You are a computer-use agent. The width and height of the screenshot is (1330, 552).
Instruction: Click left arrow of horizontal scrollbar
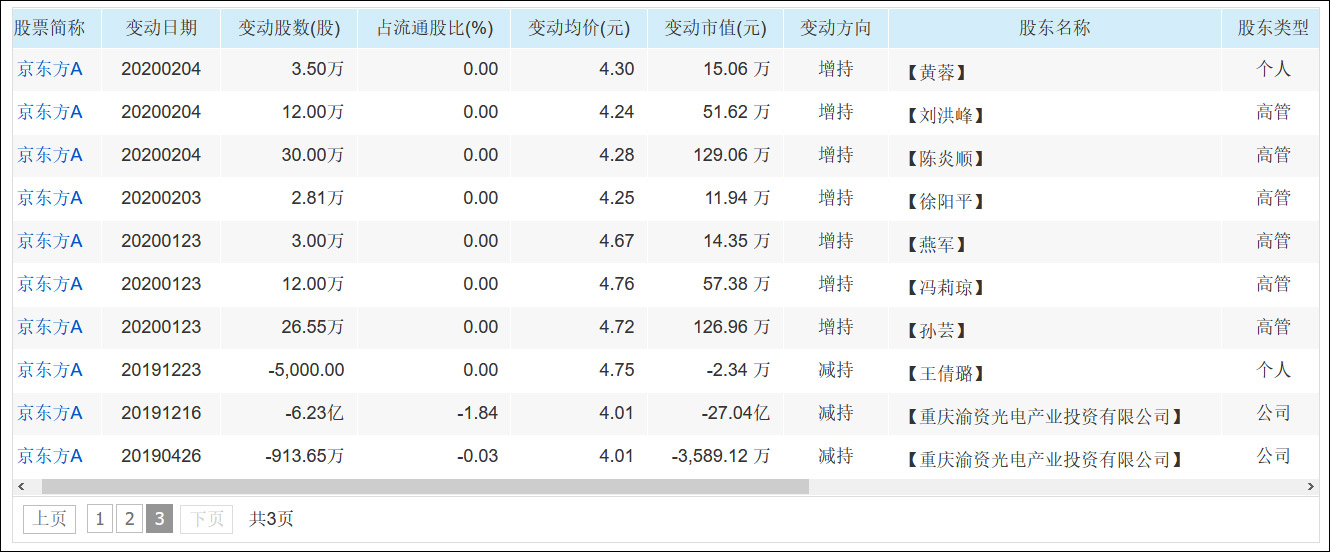(20, 487)
